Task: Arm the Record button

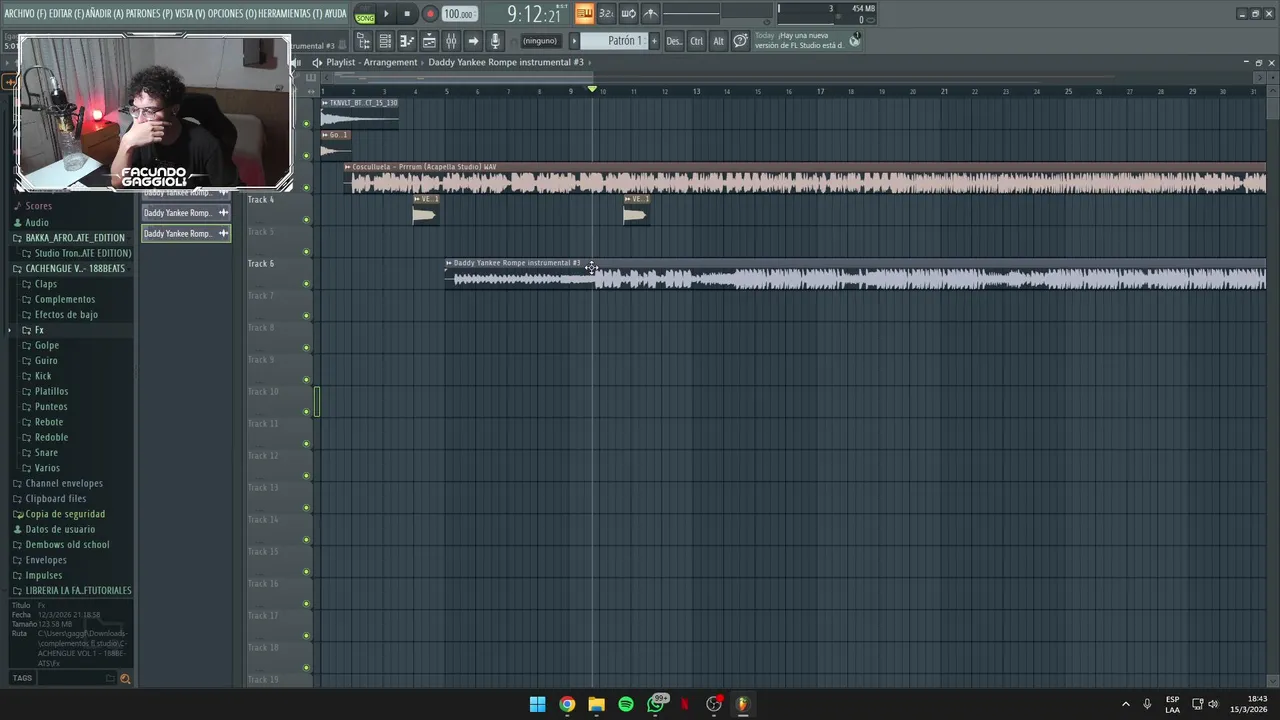Action: [430, 14]
